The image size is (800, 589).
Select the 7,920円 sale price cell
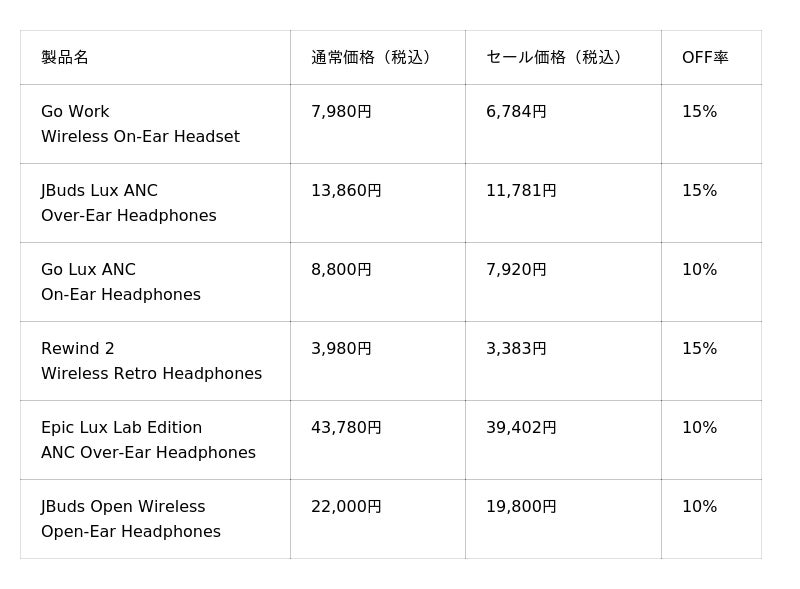(x=516, y=270)
